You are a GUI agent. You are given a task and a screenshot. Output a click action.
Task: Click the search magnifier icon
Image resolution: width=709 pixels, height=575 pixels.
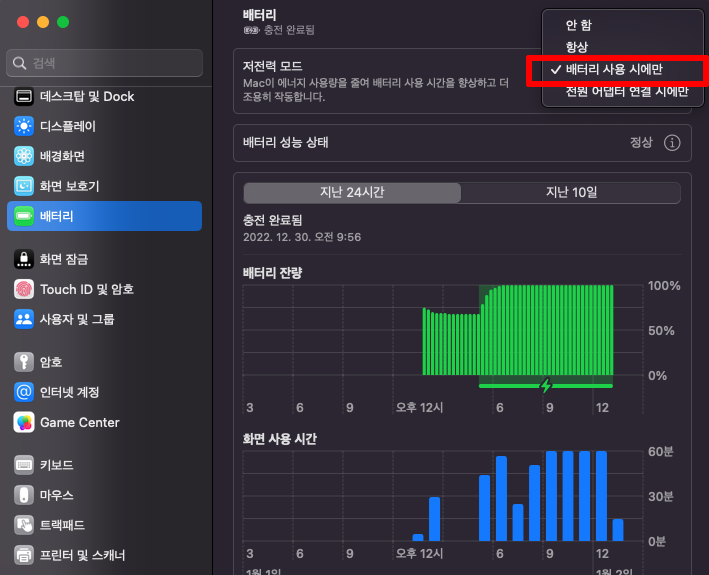19,63
